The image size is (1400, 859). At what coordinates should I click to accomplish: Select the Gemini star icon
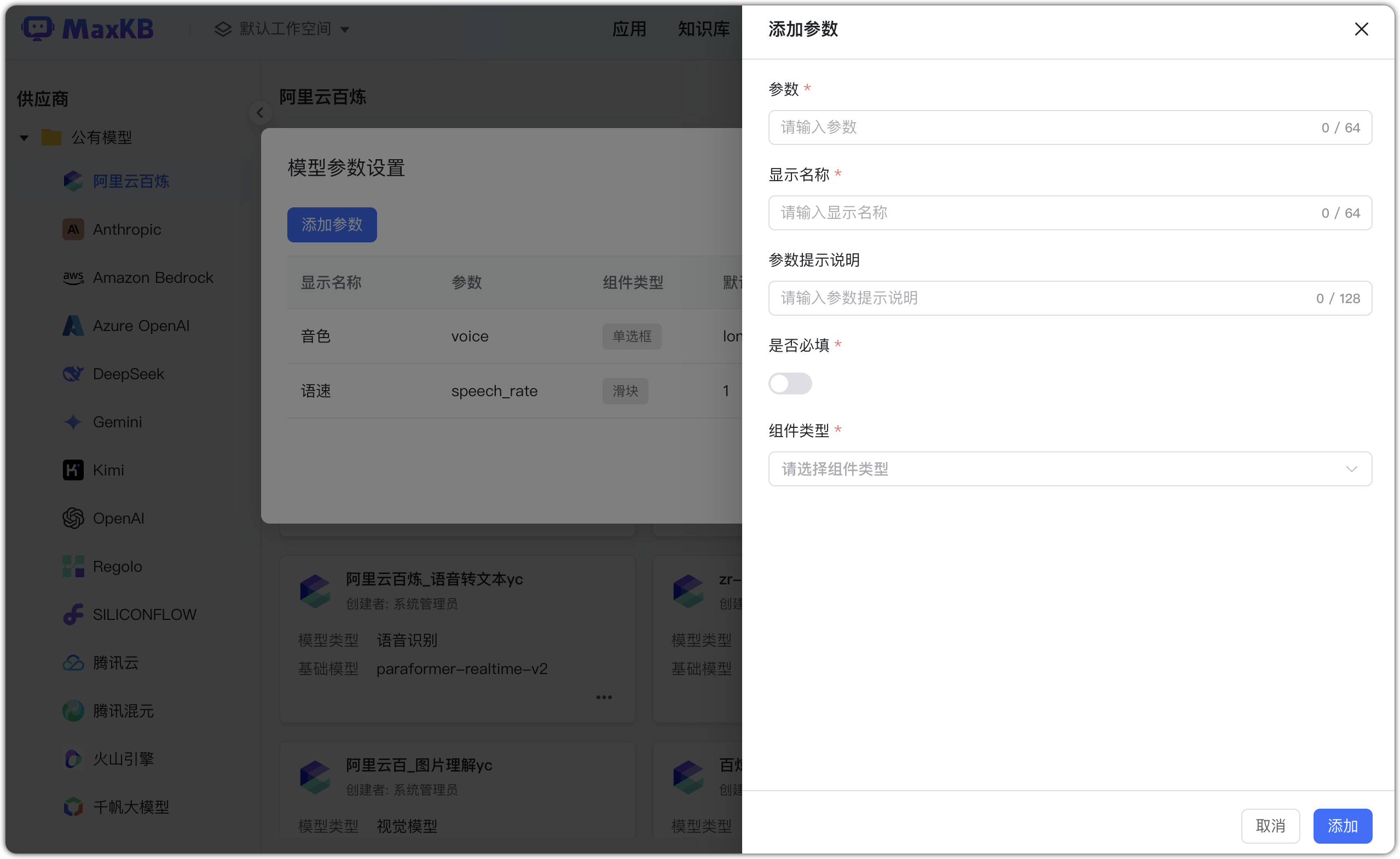(73, 422)
